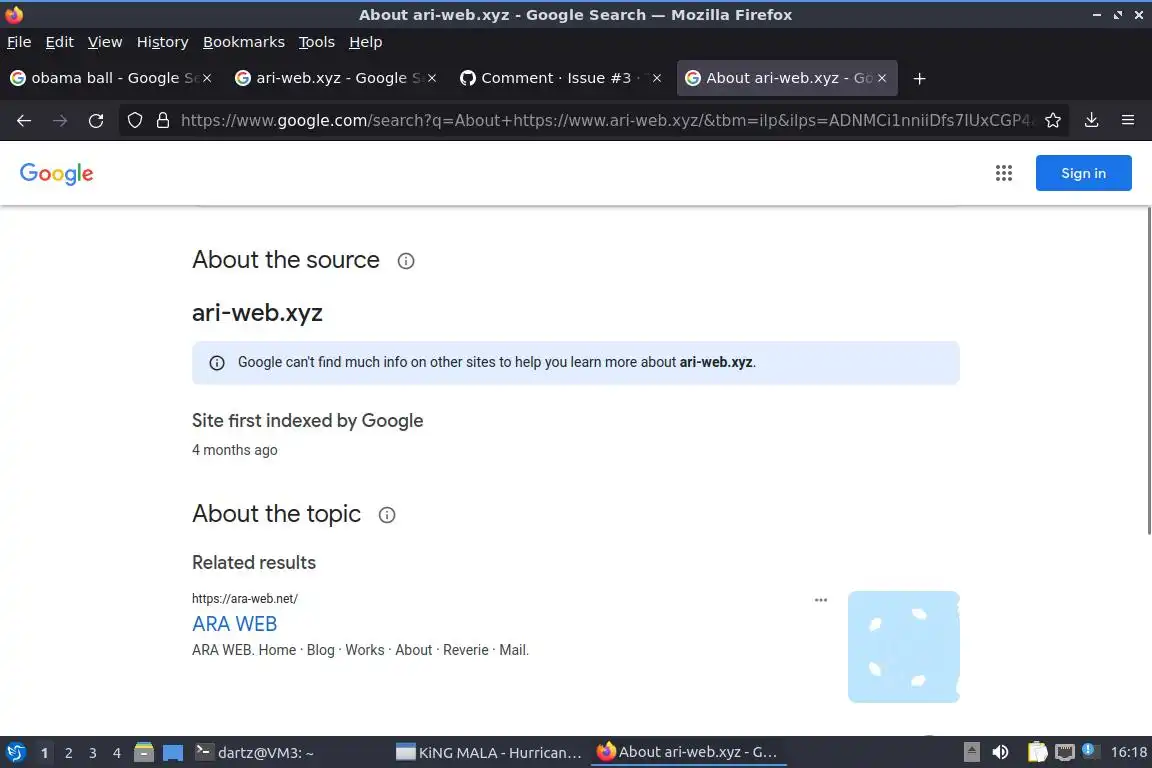Click the ARA WEB result thumbnail
Viewport: 1152px width, 768px height.
click(x=904, y=647)
